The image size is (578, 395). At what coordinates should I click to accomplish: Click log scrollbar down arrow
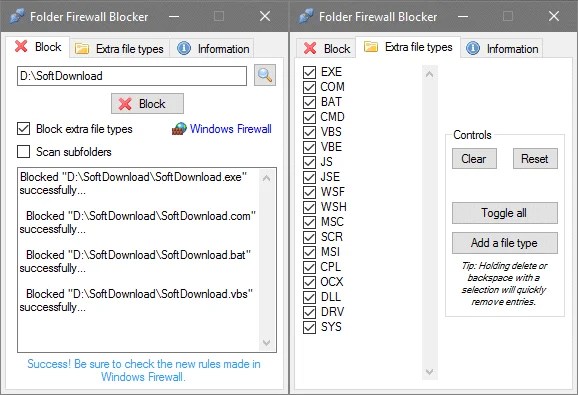267,342
